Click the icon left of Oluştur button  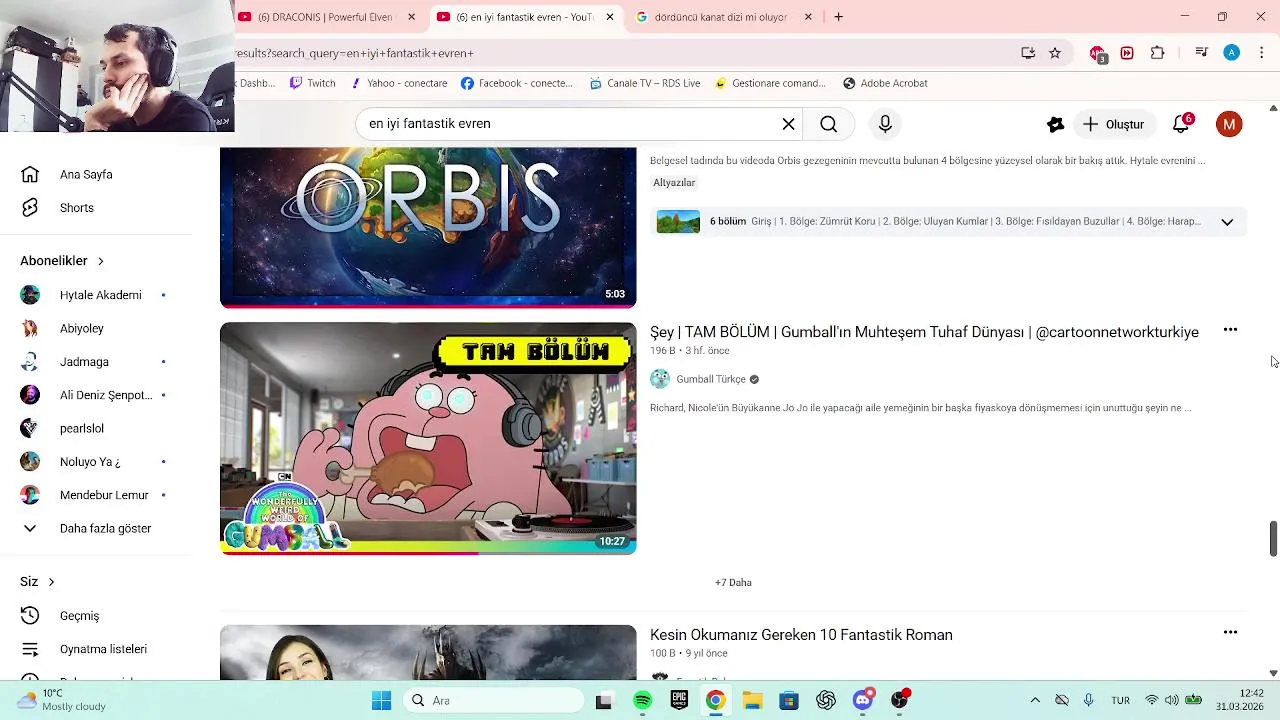pyautogui.click(x=1055, y=124)
